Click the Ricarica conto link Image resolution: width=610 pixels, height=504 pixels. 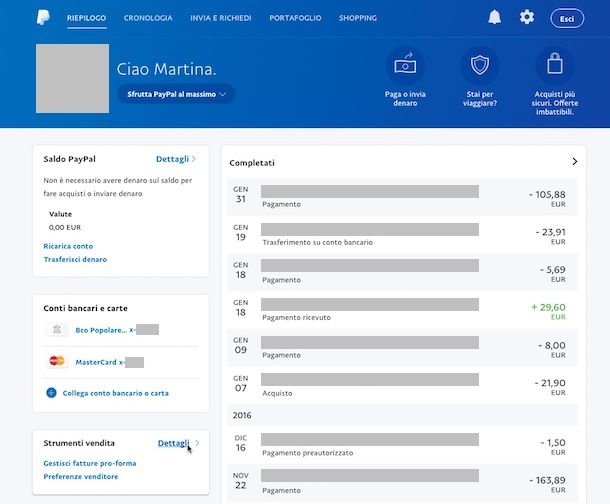click(x=68, y=246)
